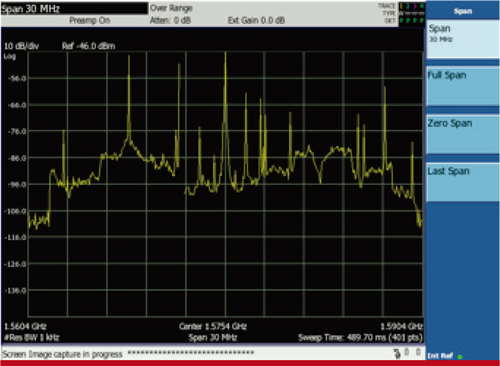Edit the Span 30 MHz active entry field

pyautogui.click(x=74, y=9)
